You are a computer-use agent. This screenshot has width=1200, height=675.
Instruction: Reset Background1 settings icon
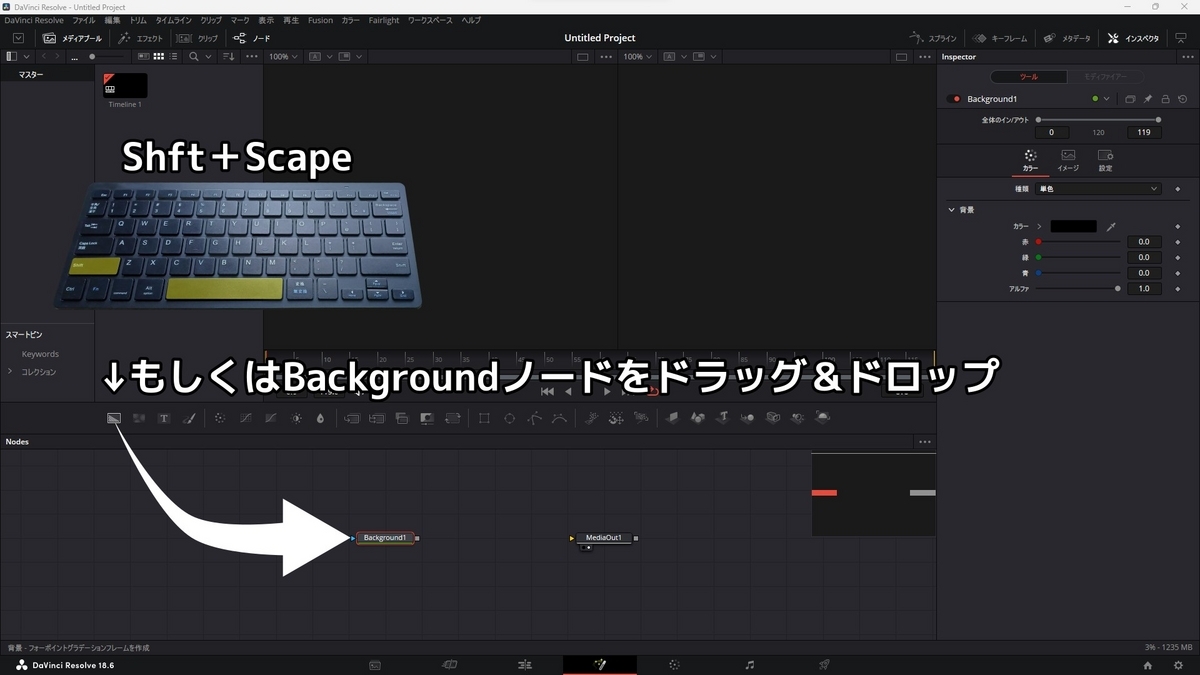point(1183,99)
